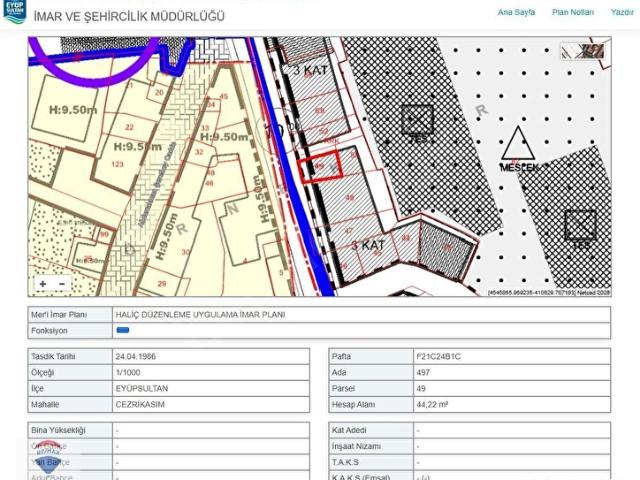This screenshot has height=480, width=640.
Task: Click the Hesap Alanı value 44,22 m²
Action: (x=432, y=404)
